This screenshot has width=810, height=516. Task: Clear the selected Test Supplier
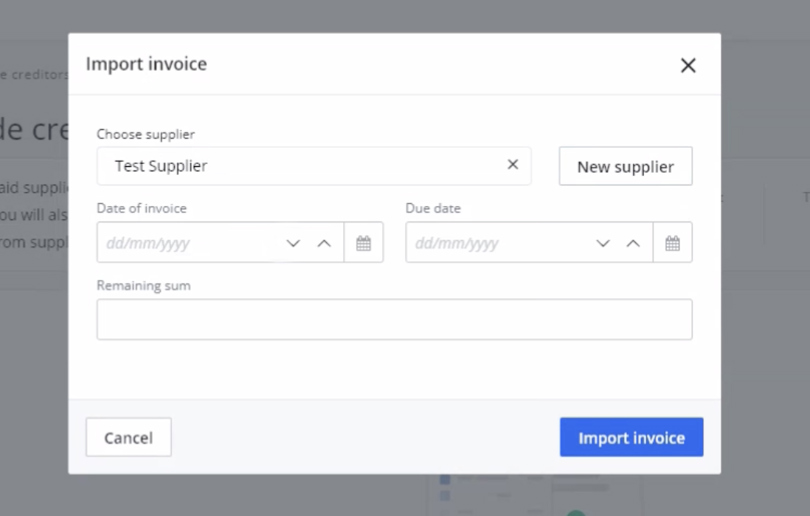[x=513, y=165]
